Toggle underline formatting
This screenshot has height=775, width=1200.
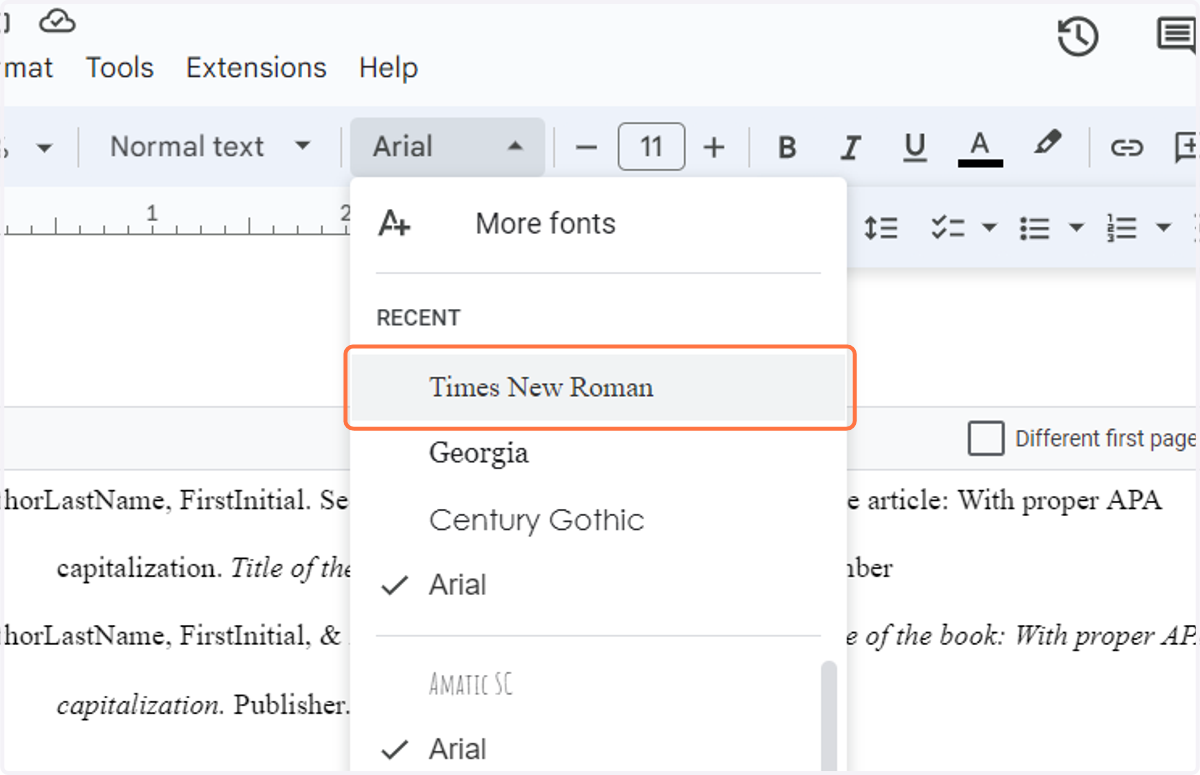(914, 148)
